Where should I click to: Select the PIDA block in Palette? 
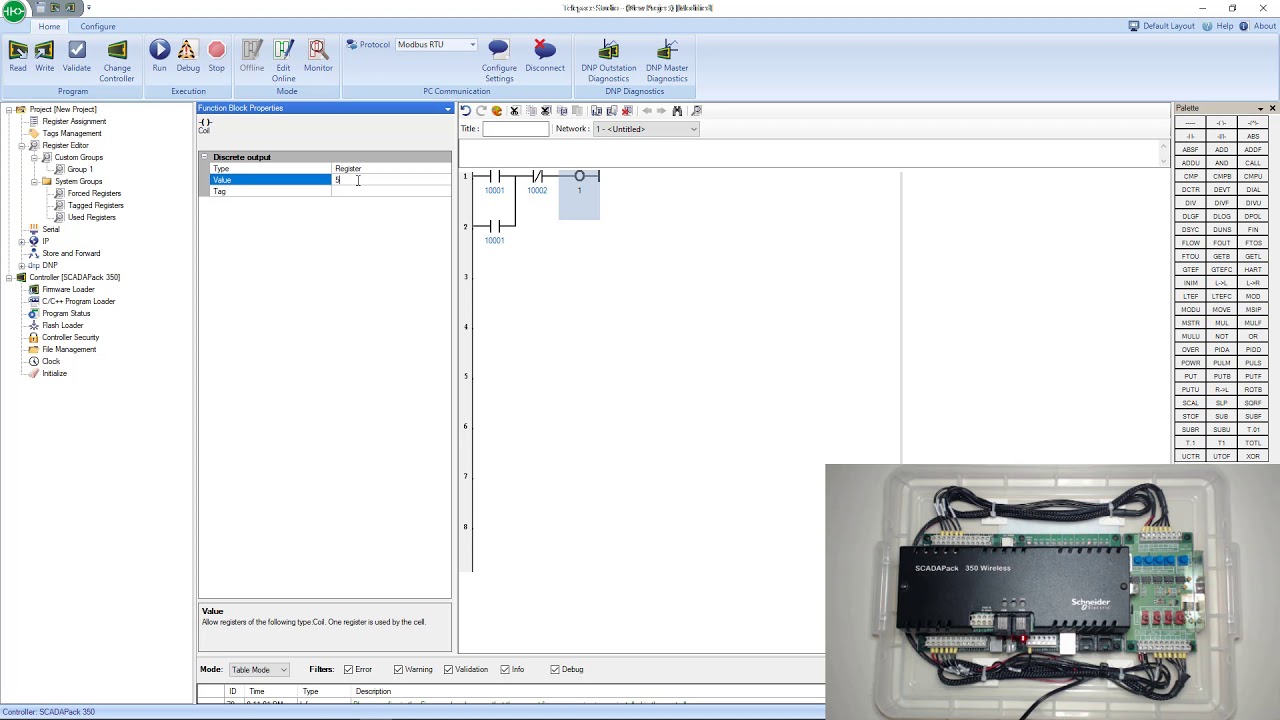[x=1222, y=350]
